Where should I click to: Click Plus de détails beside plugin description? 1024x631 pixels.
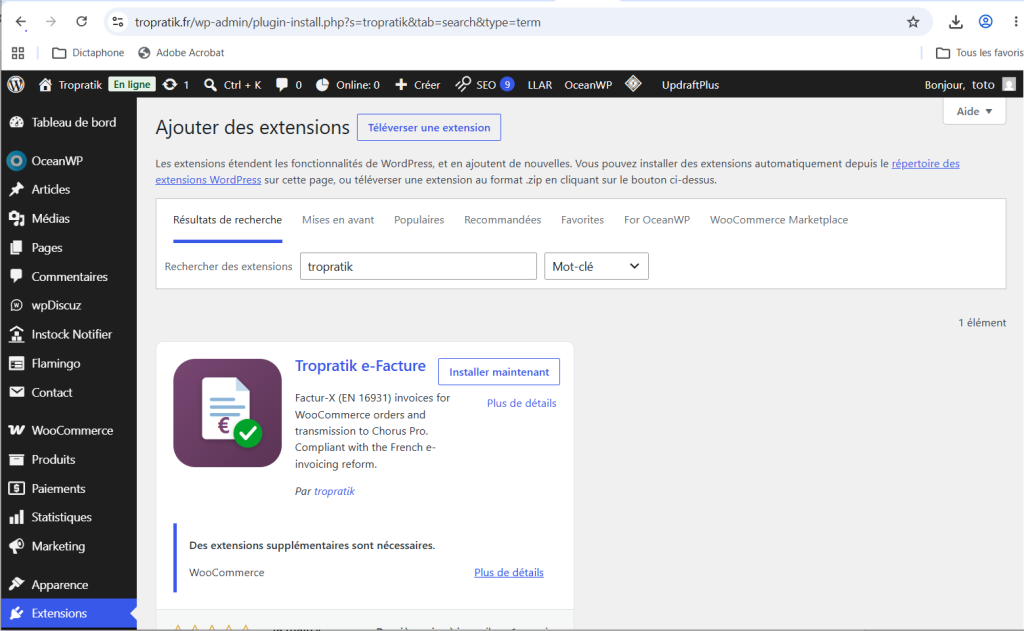tap(521, 403)
